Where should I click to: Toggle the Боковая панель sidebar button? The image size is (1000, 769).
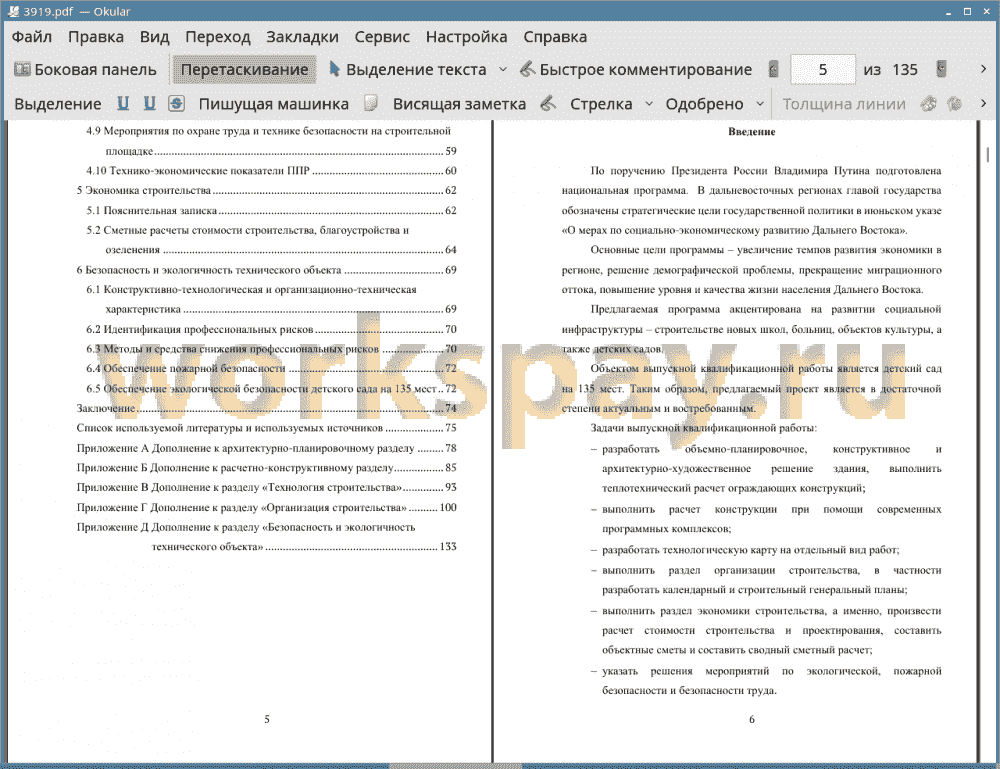[x=85, y=70]
